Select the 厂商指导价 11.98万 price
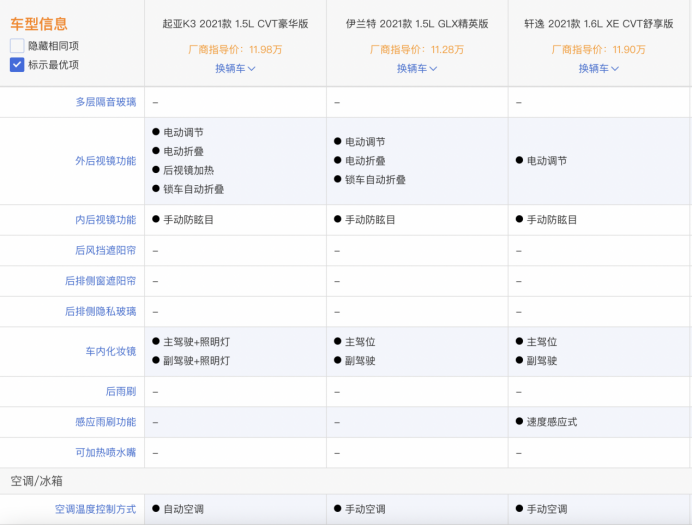 pyautogui.click(x=235, y=49)
